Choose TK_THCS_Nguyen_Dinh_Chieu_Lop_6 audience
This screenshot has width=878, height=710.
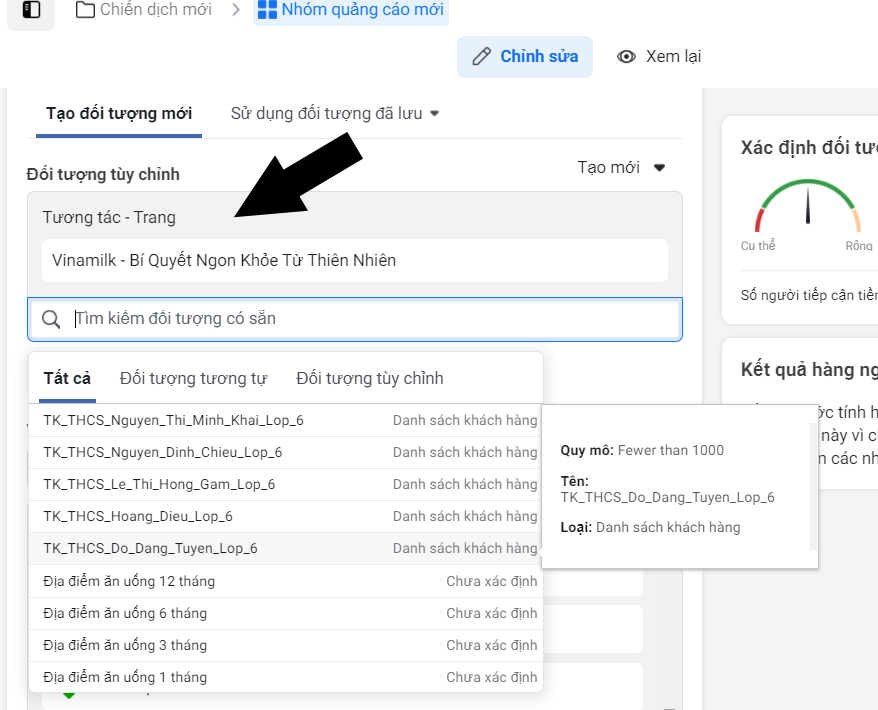[x=286, y=452]
